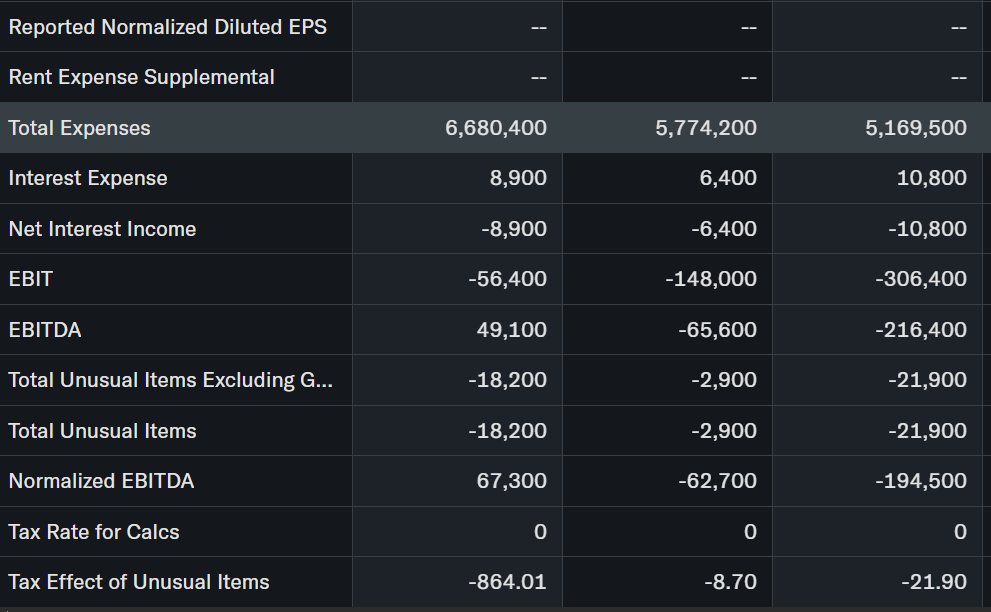This screenshot has width=991, height=612.
Task: Select the Interest Expense row label
Action: point(88,178)
